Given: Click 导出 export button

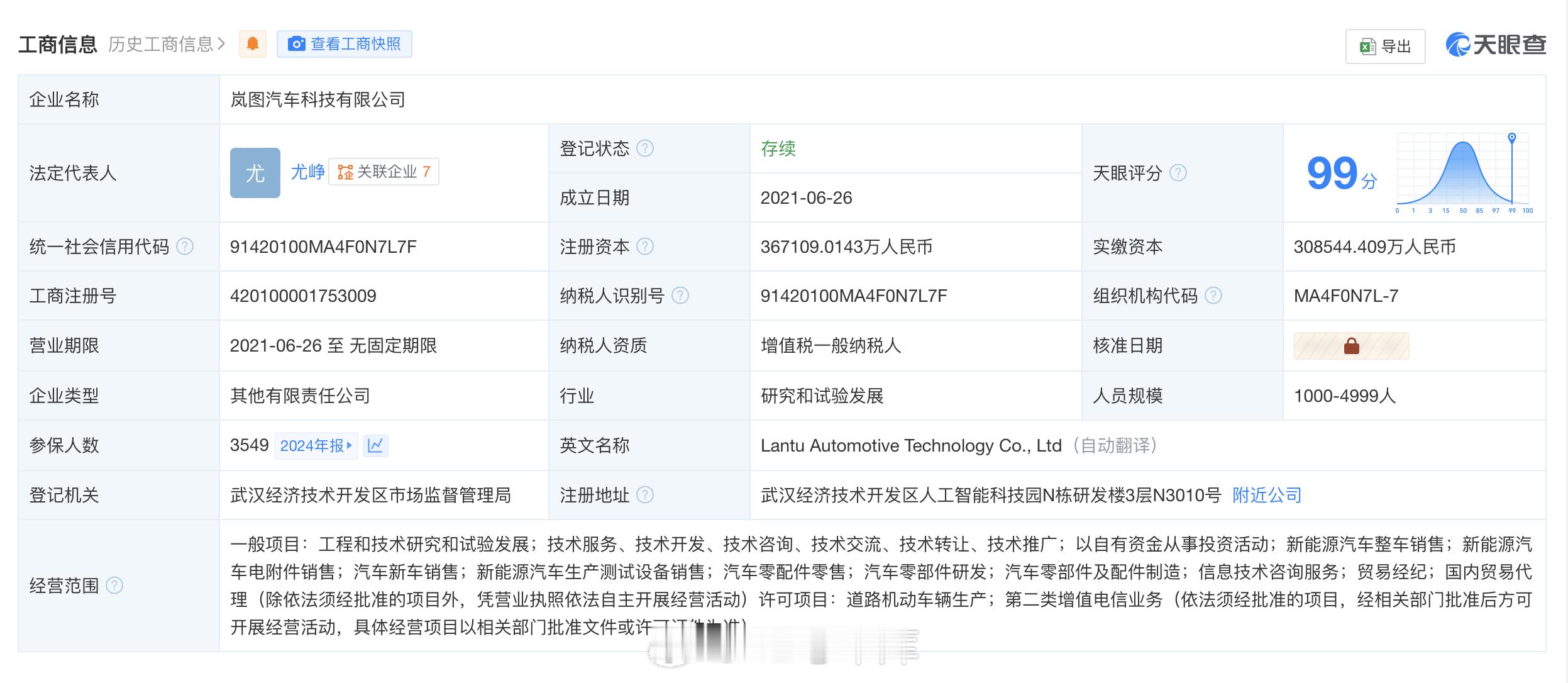Looking at the screenshot, I should (x=1385, y=47).
